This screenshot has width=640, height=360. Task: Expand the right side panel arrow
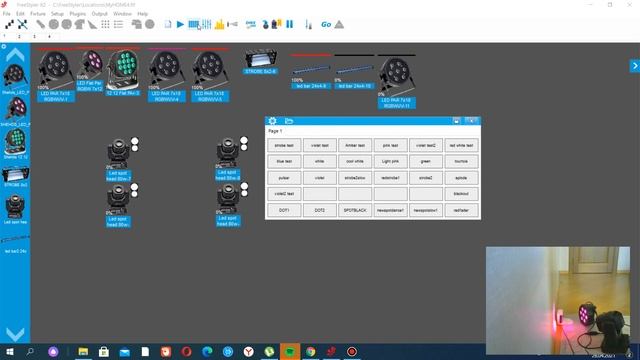click(635, 66)
